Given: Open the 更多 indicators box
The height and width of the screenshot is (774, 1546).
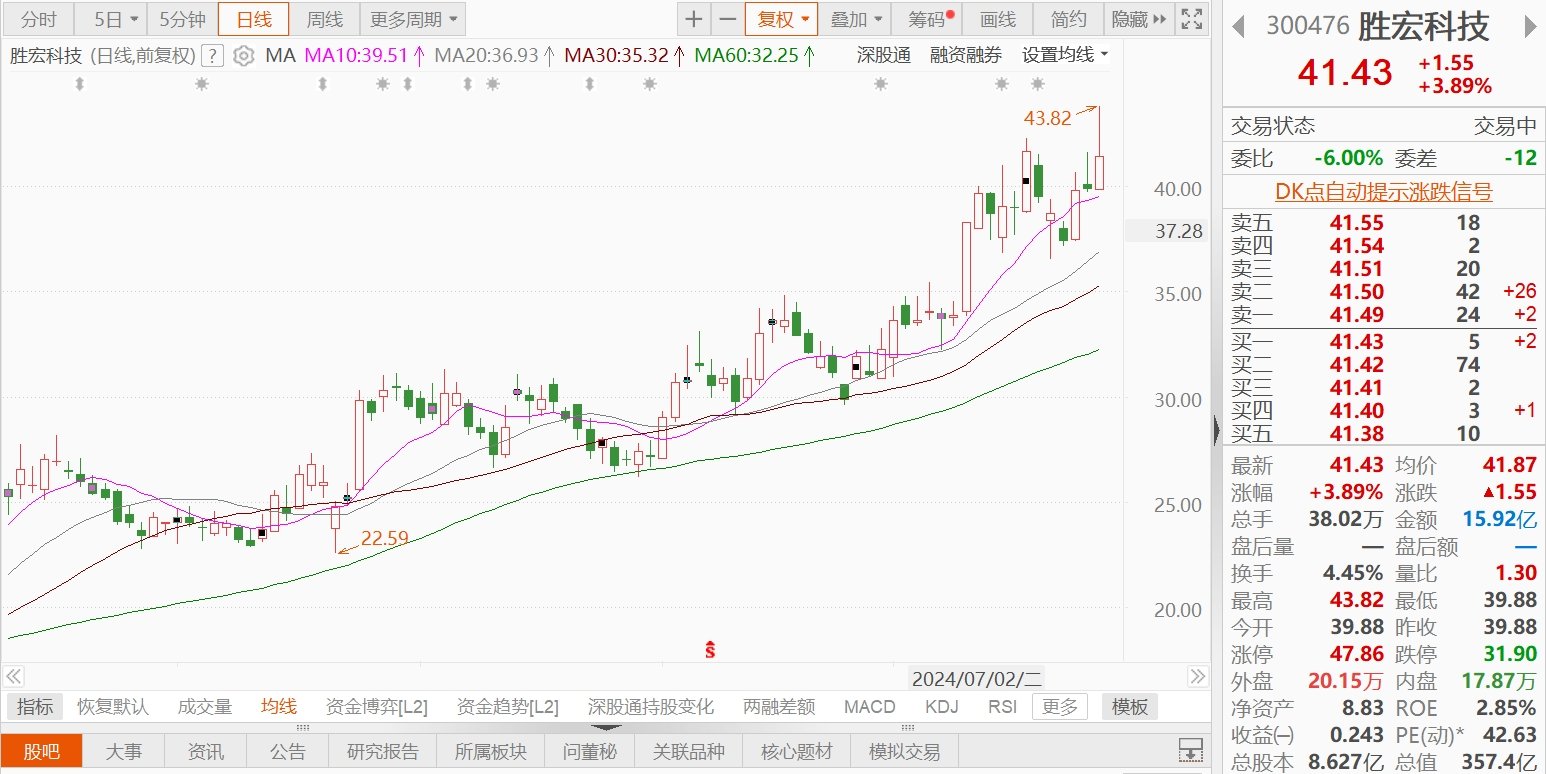Looking at the screenshot, I should pyautogui.click(x=1060, y=707).
